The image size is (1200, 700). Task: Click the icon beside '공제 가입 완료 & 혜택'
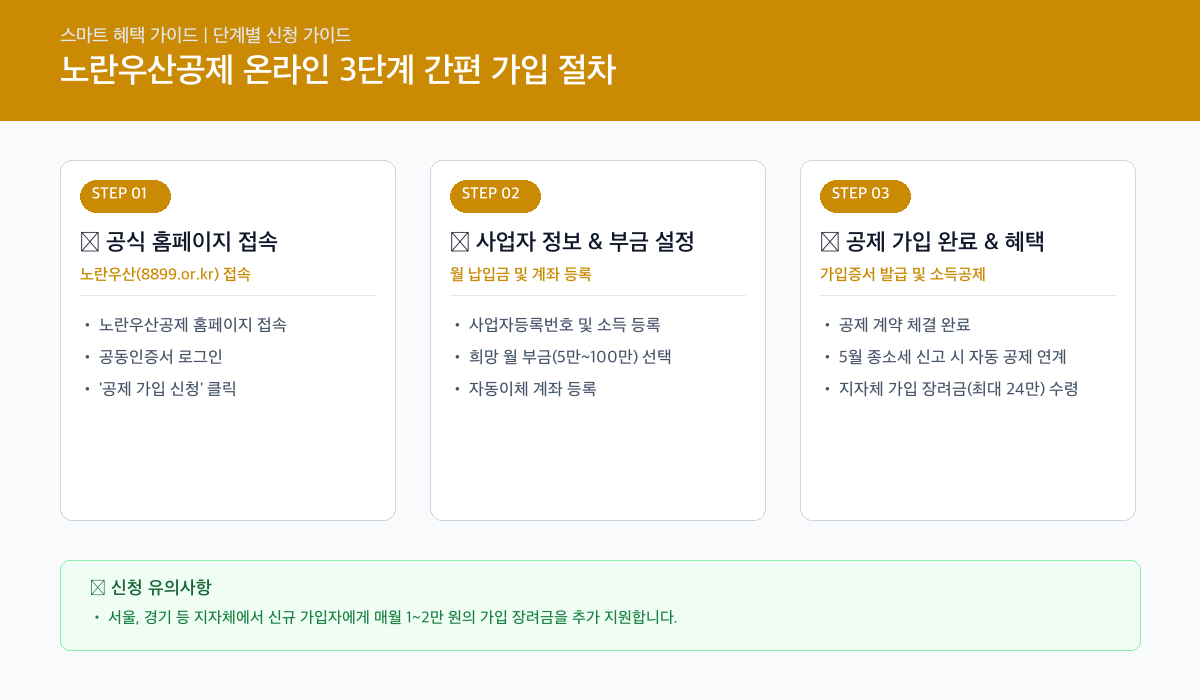830,242
